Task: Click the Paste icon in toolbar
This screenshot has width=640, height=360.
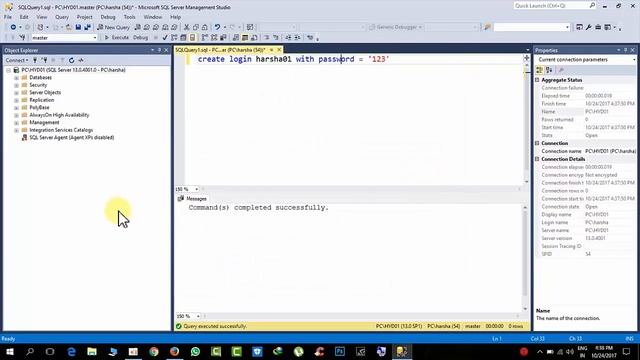Action: (x=204, y=27)
